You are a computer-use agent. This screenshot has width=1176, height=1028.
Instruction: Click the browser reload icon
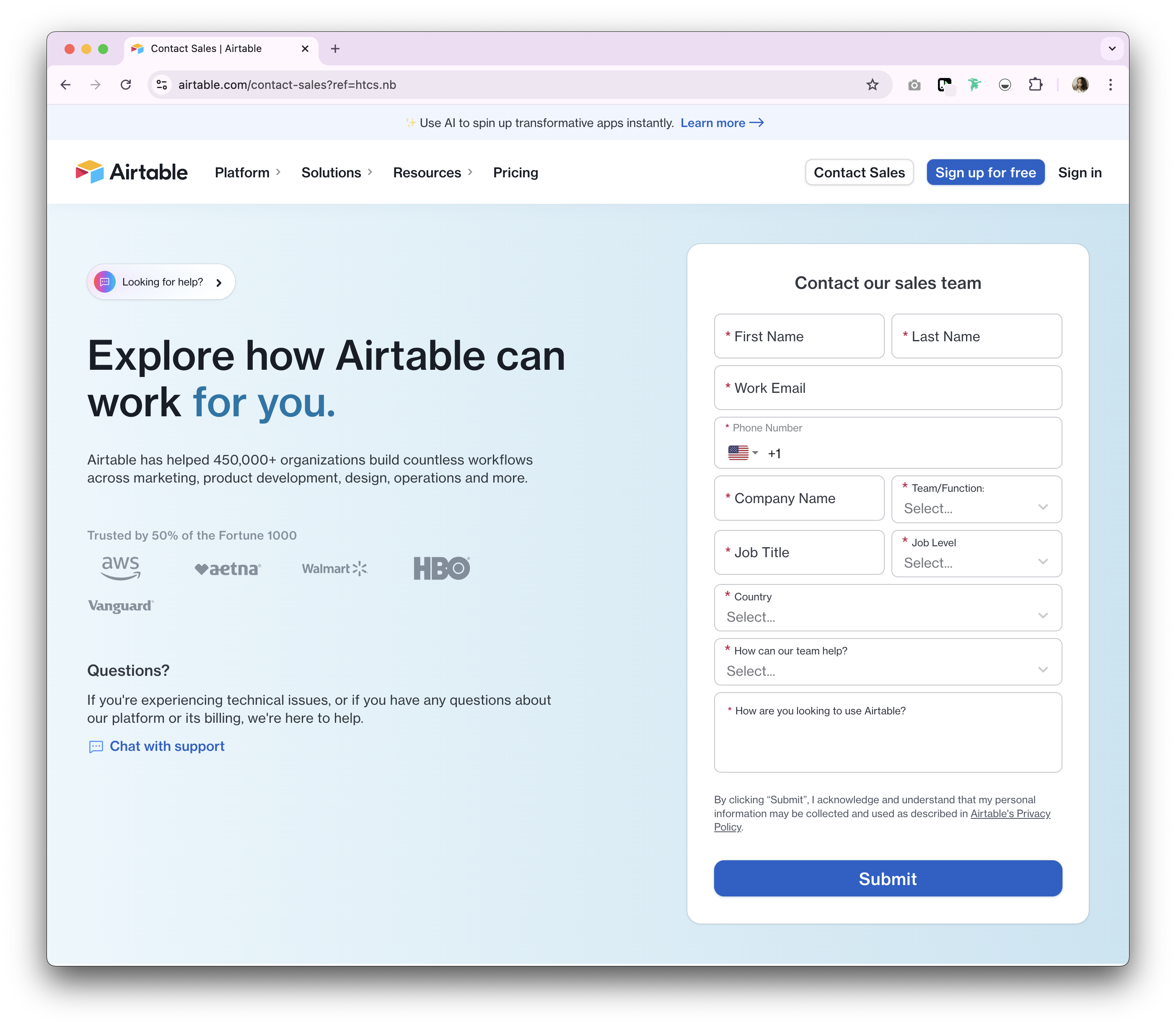(126, 85)
